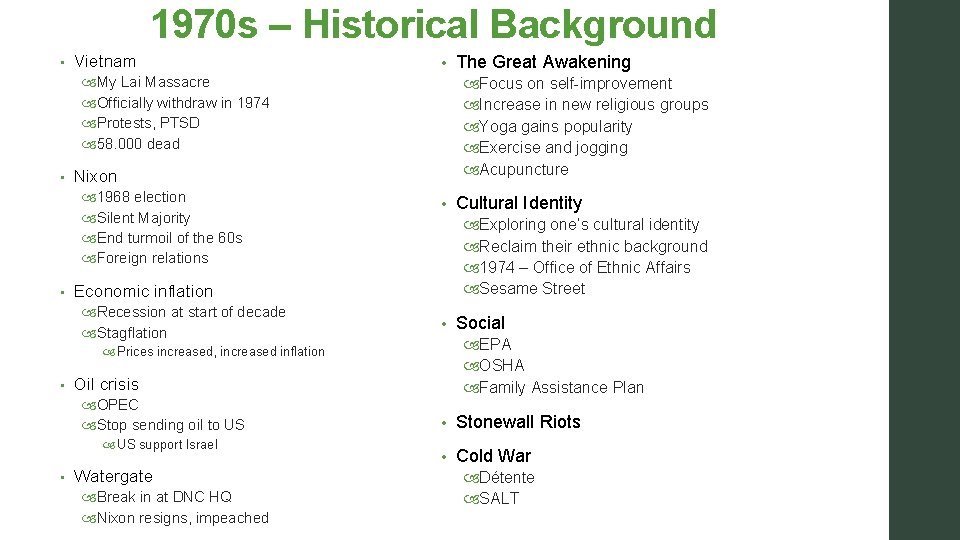
Task: Click the "Silent Majority" line
Action: (143, 218)
